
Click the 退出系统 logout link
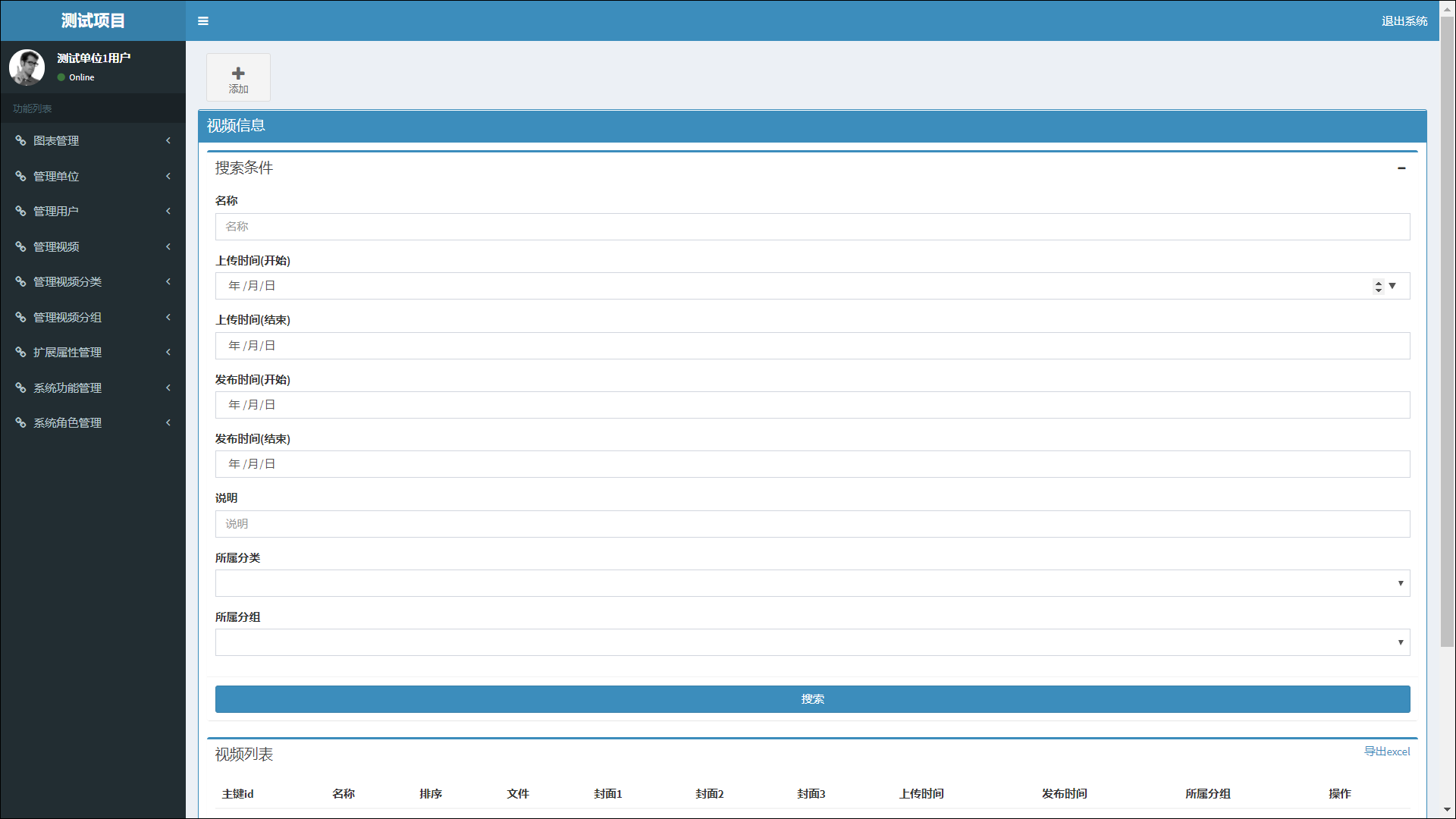point(1404,21)
